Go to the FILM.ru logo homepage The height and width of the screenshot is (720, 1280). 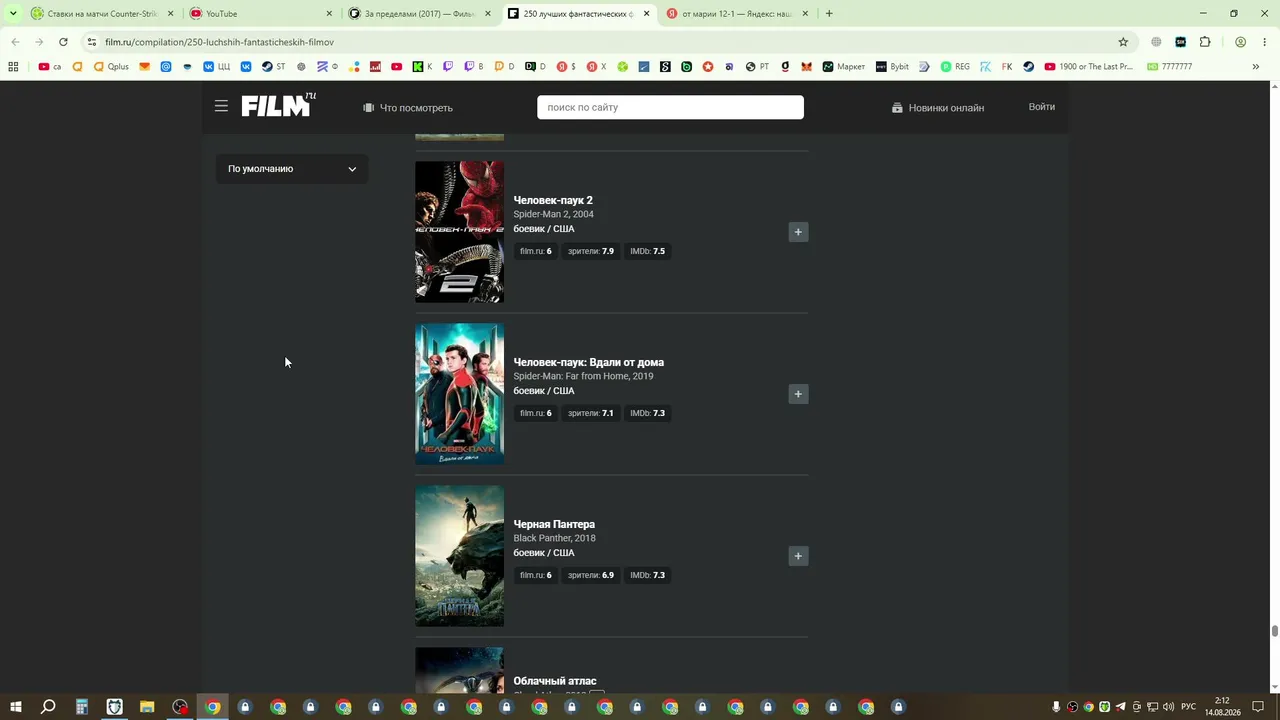(278, 104)
